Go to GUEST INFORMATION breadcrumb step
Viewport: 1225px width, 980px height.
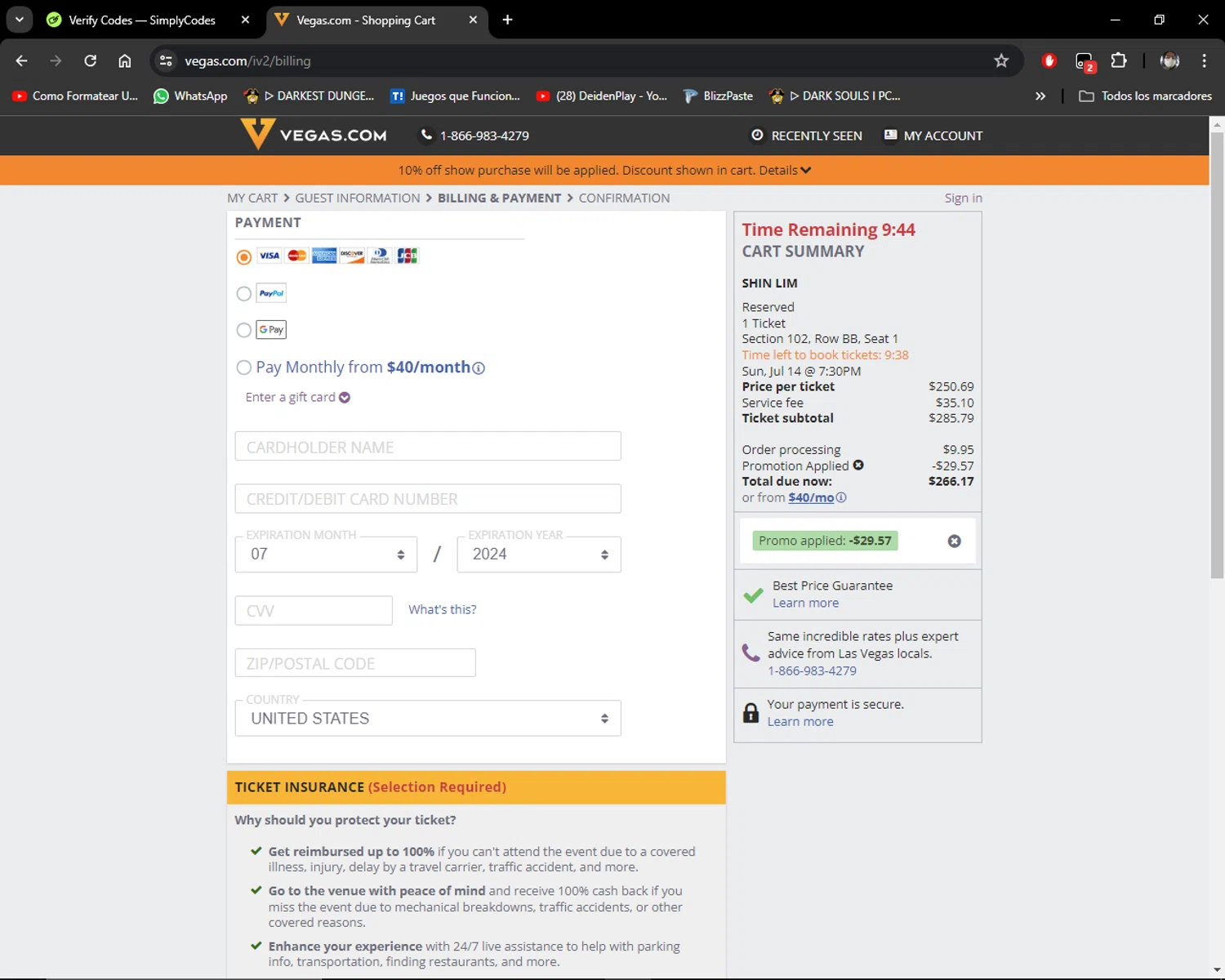click(358, 198)
